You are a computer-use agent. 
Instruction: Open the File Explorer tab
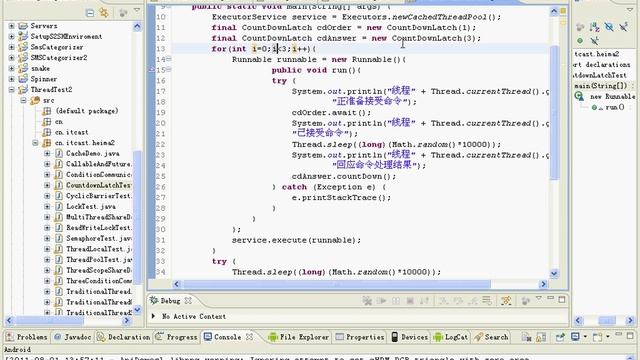pos(298,337)
